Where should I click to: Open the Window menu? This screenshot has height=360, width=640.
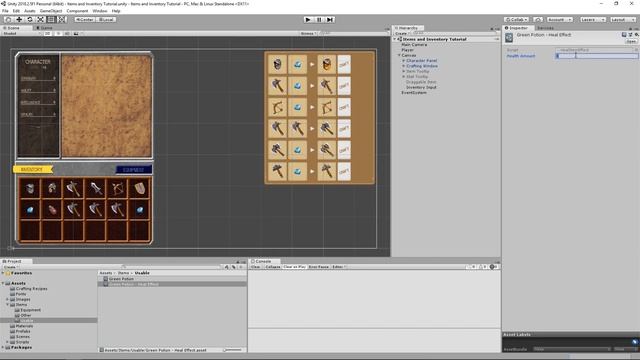coord(100,11)
